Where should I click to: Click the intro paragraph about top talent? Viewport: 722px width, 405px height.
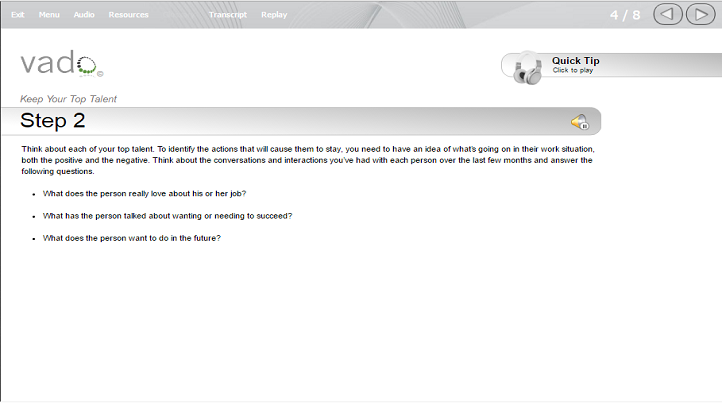point(308,160)
